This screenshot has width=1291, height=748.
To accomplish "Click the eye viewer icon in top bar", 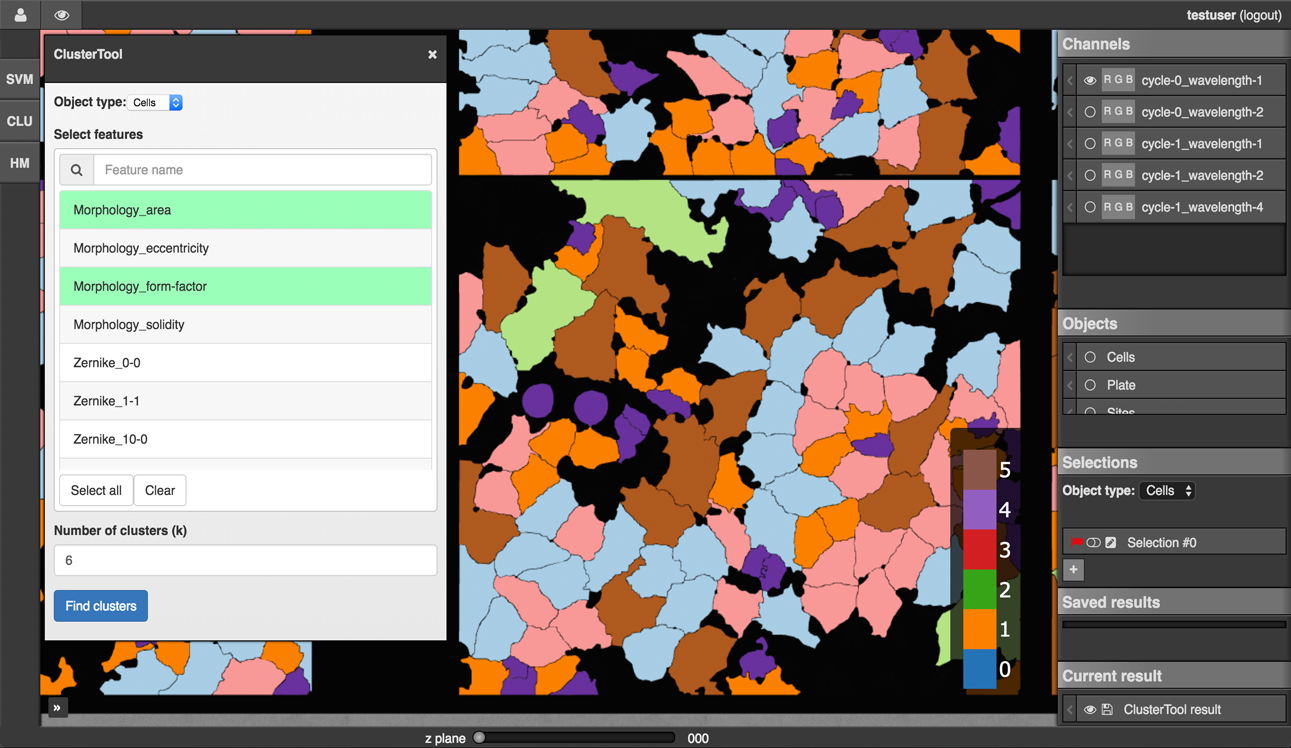I will coord(62,15).
